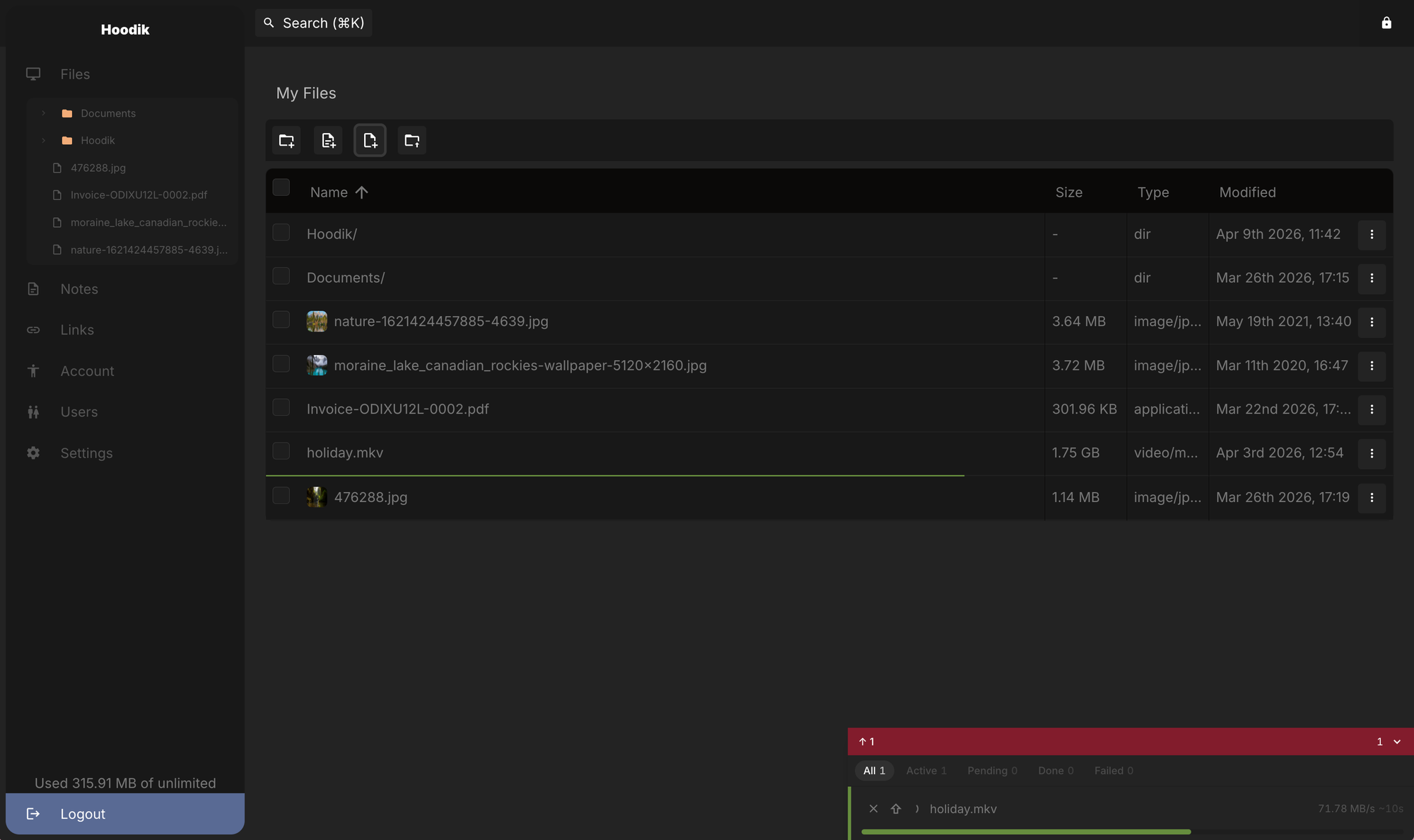Click the Settings gear icon in sidebar
1414x840 pixels.
[x=33, y=453]
